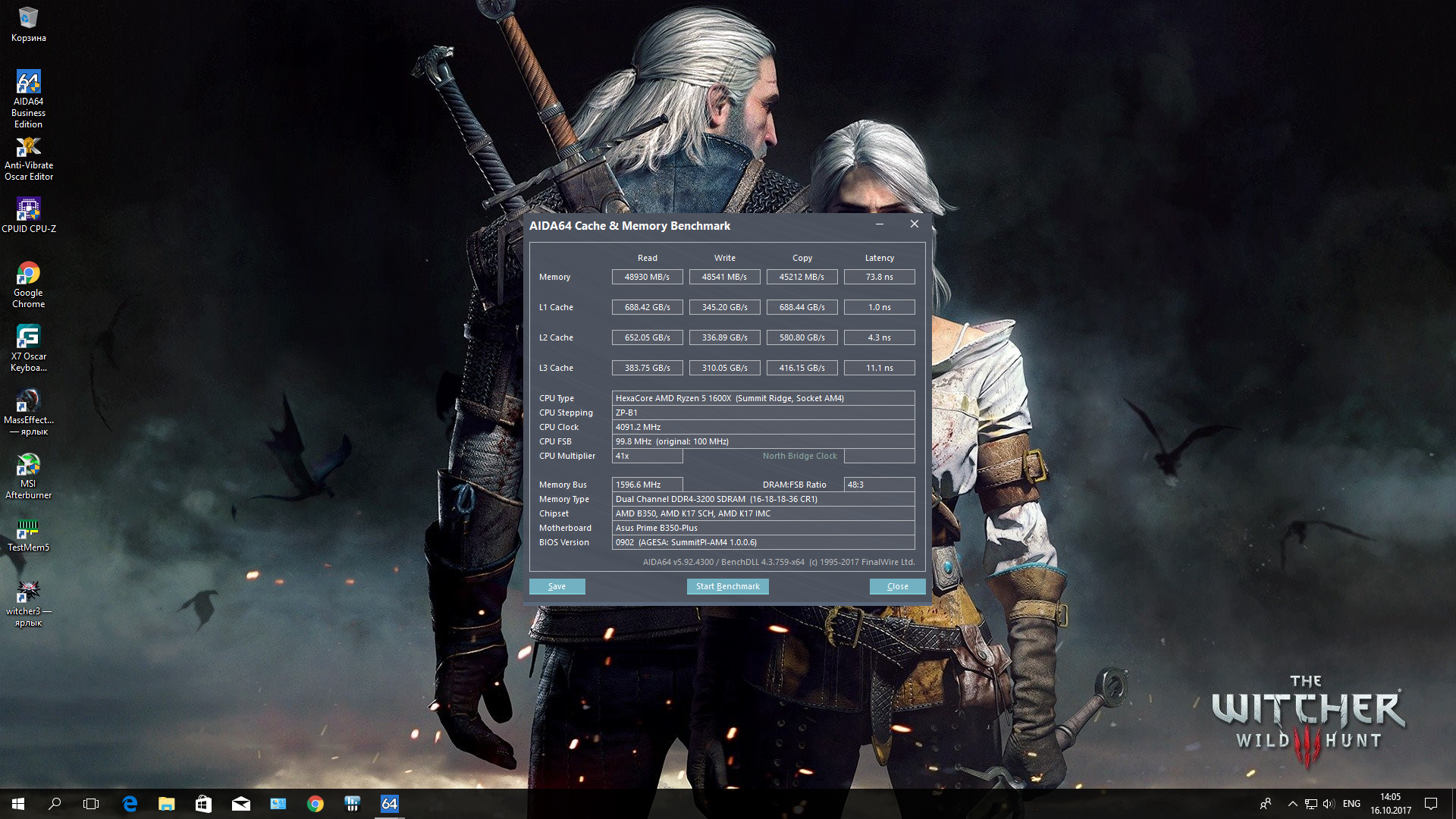
Task: Open Windows Start menu
Action: tap(18, 804)
